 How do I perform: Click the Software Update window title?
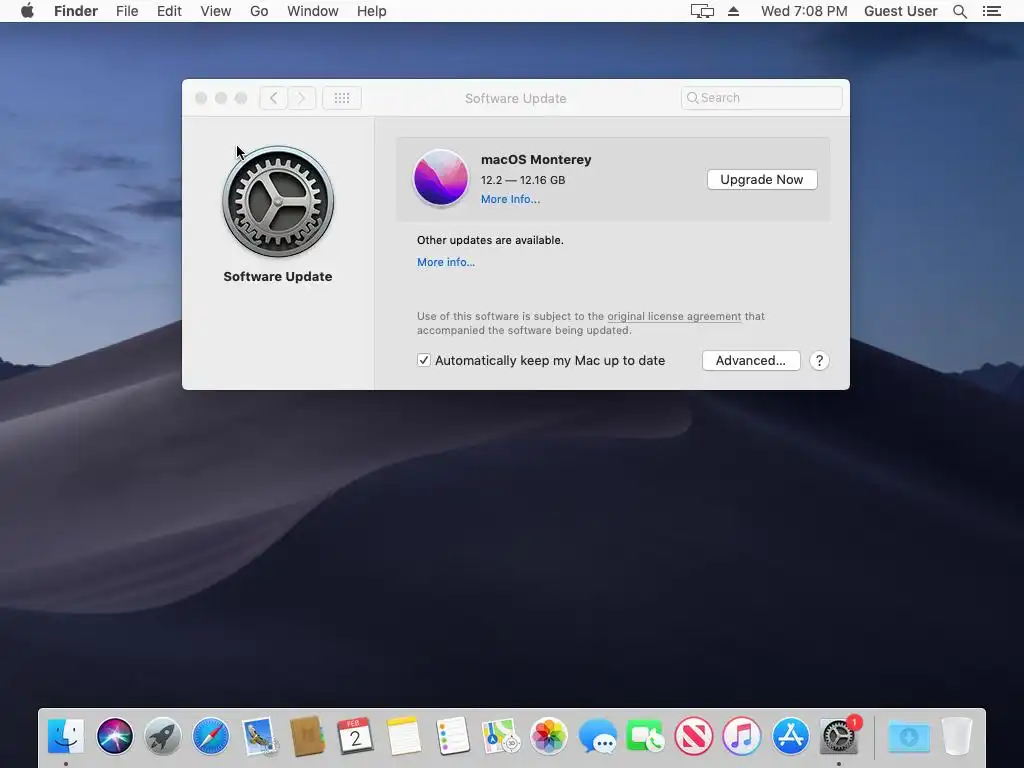click(515, 99)
